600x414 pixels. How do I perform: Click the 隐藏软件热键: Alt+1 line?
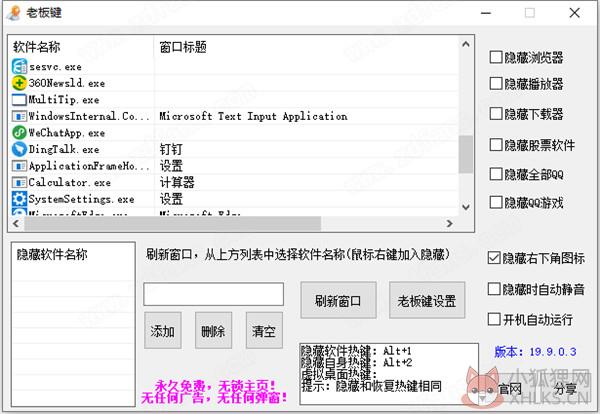(x=356, y=351)
